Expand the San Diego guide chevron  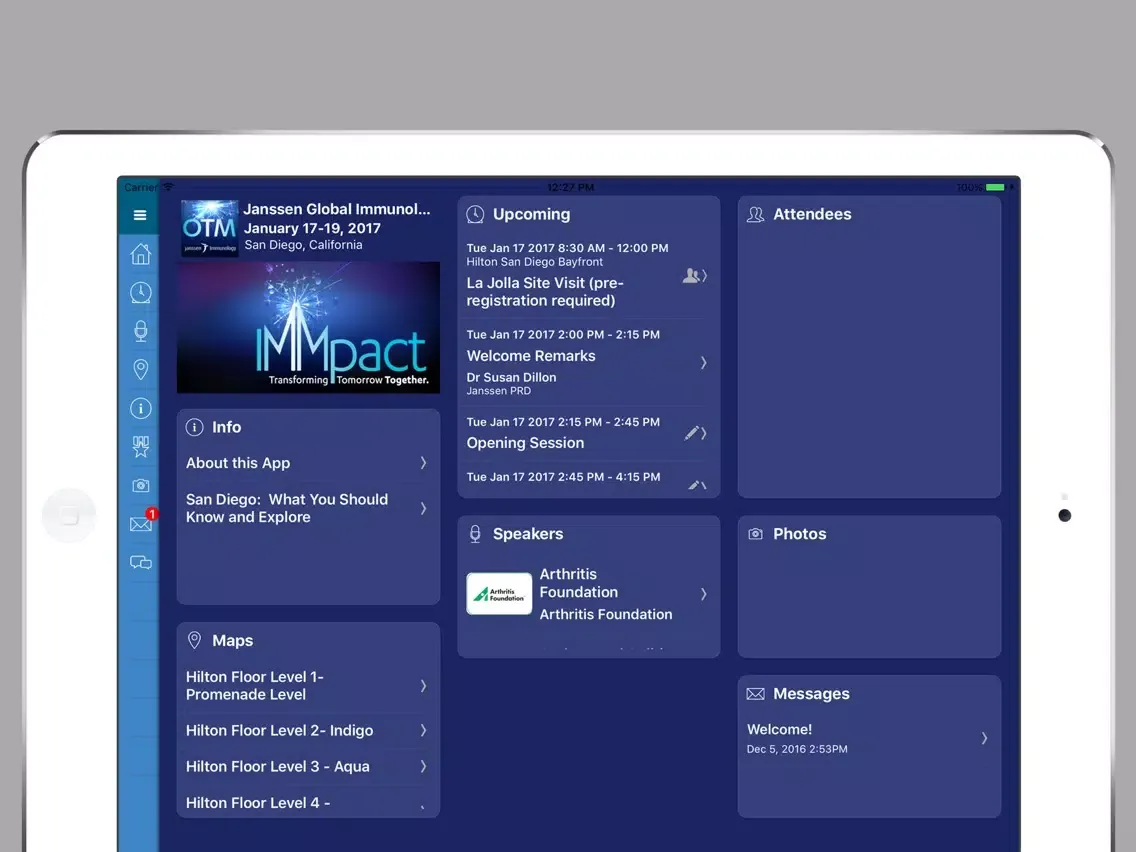click(x=423, y=509)
